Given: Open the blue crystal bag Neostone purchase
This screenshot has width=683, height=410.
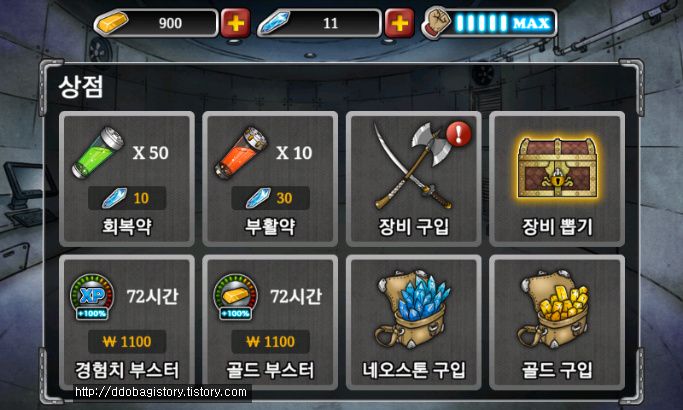Looking at the screenshot, I should click(414, 322).
